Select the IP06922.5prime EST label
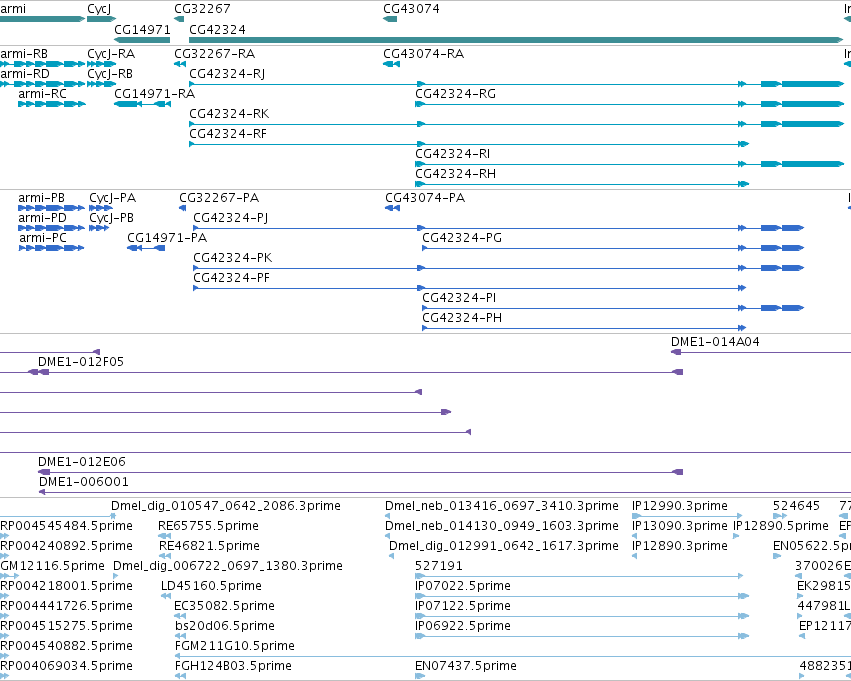851x681 pixels. tap(463, 627)
